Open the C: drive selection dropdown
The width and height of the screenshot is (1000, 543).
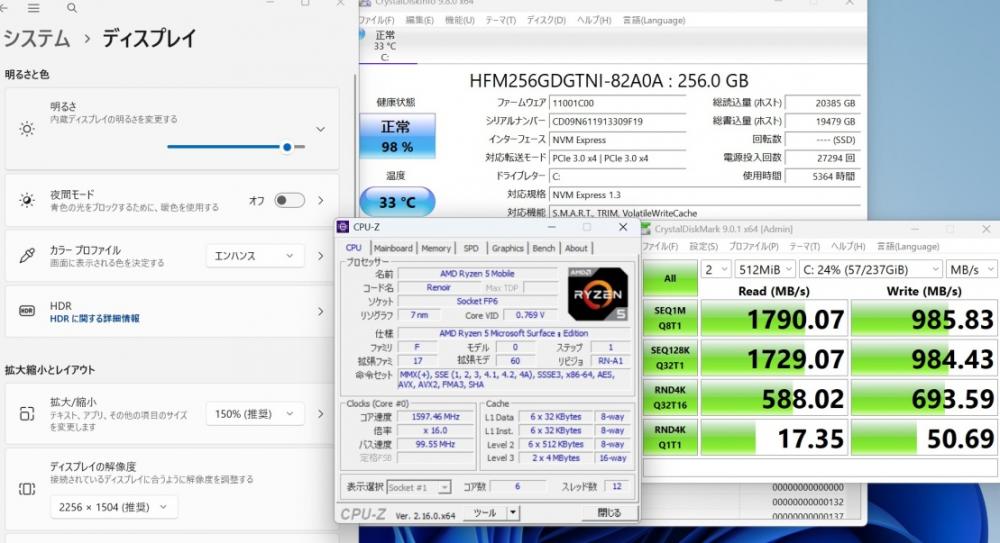[871, 270]
